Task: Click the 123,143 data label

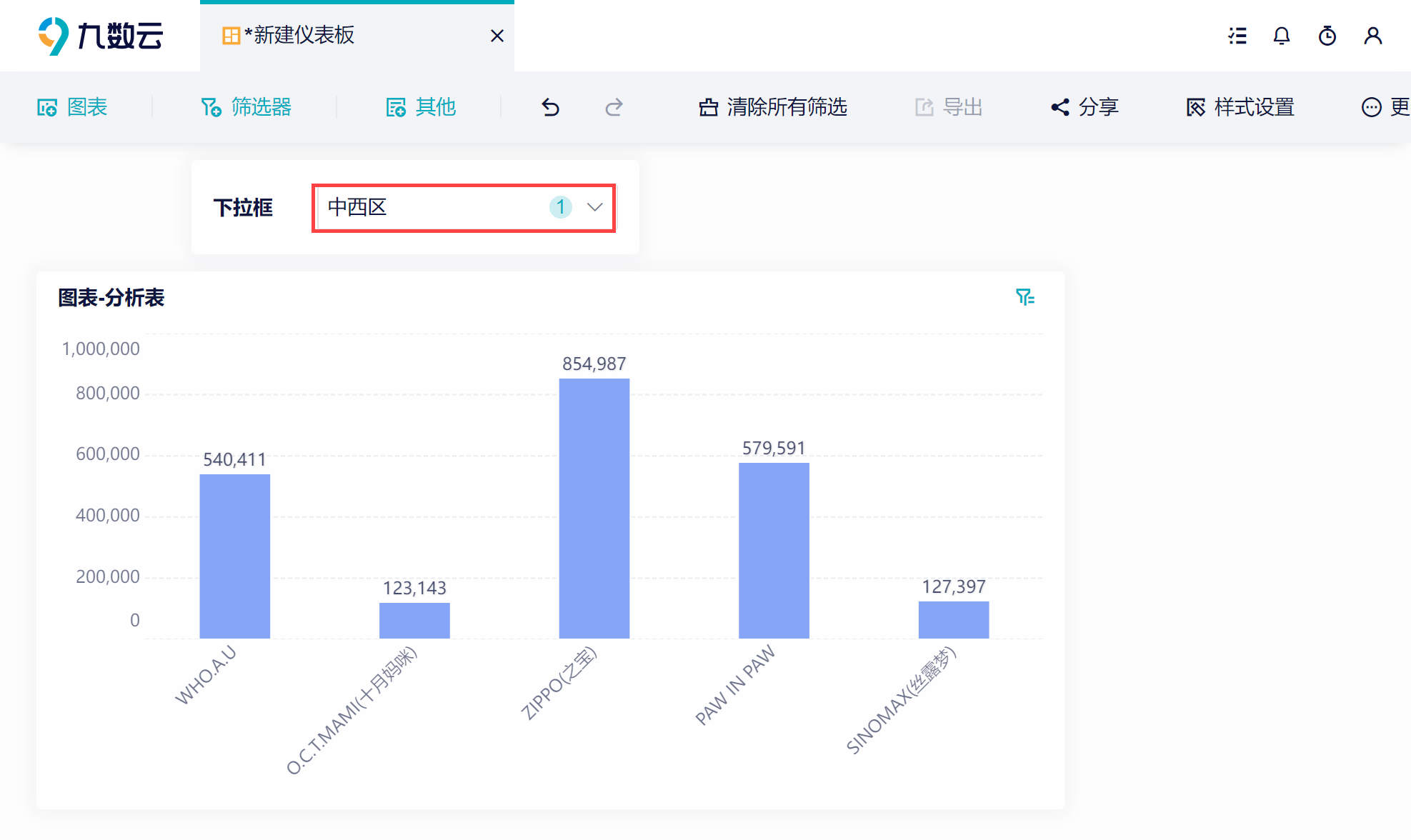Action: [x=414, y=589]
